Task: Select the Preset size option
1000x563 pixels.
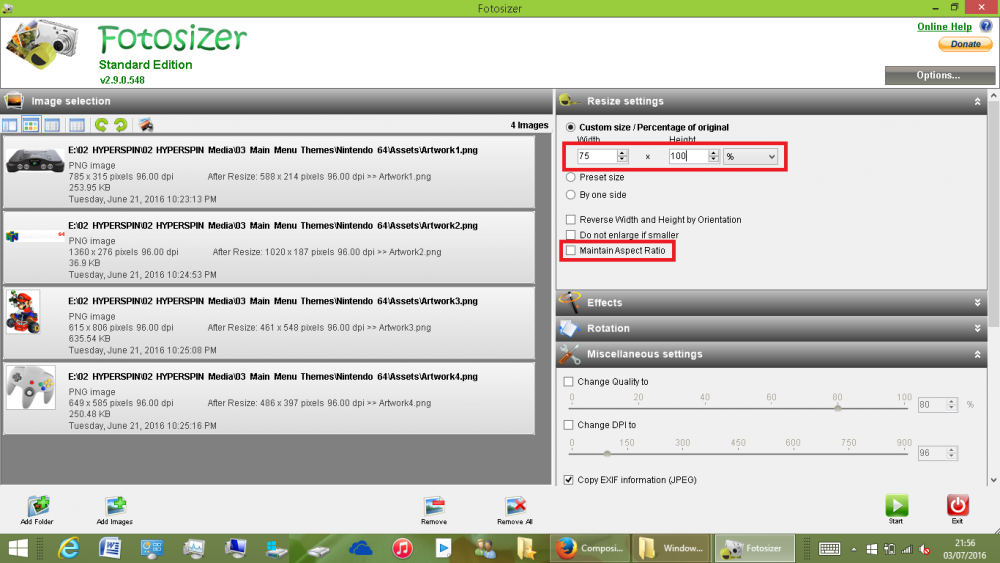Action: 571,177
